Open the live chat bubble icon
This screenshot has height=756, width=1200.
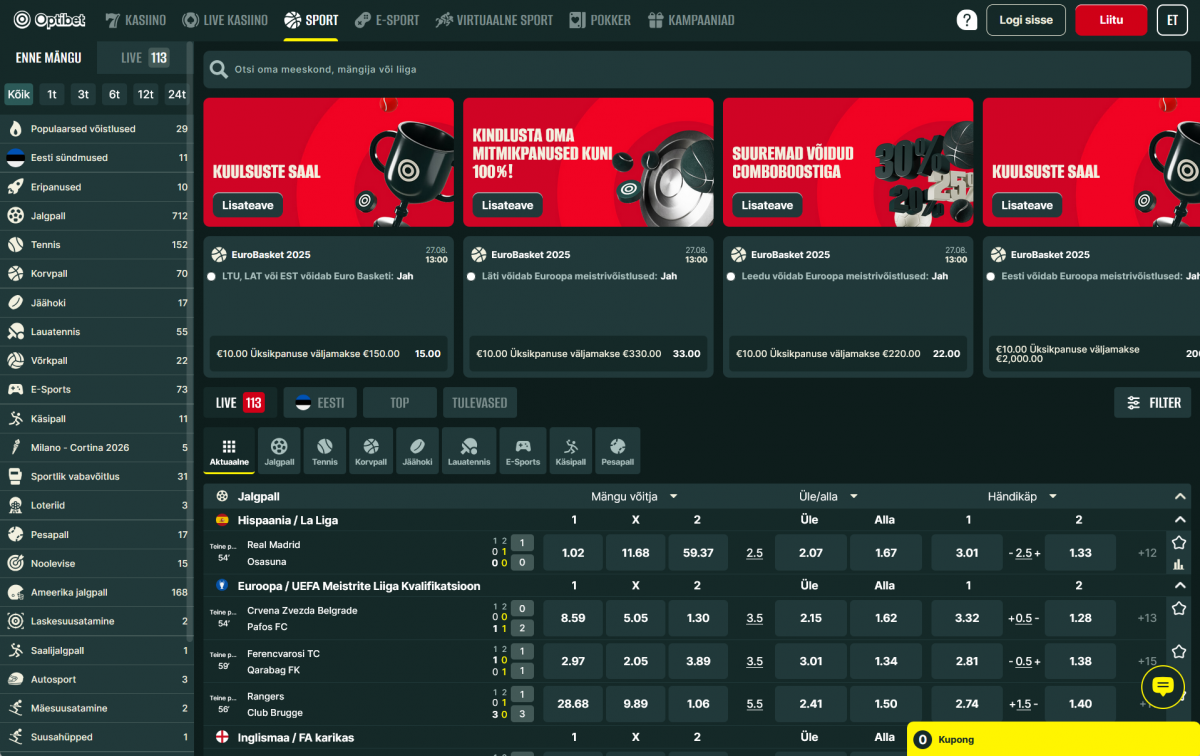pos(1162,686)
